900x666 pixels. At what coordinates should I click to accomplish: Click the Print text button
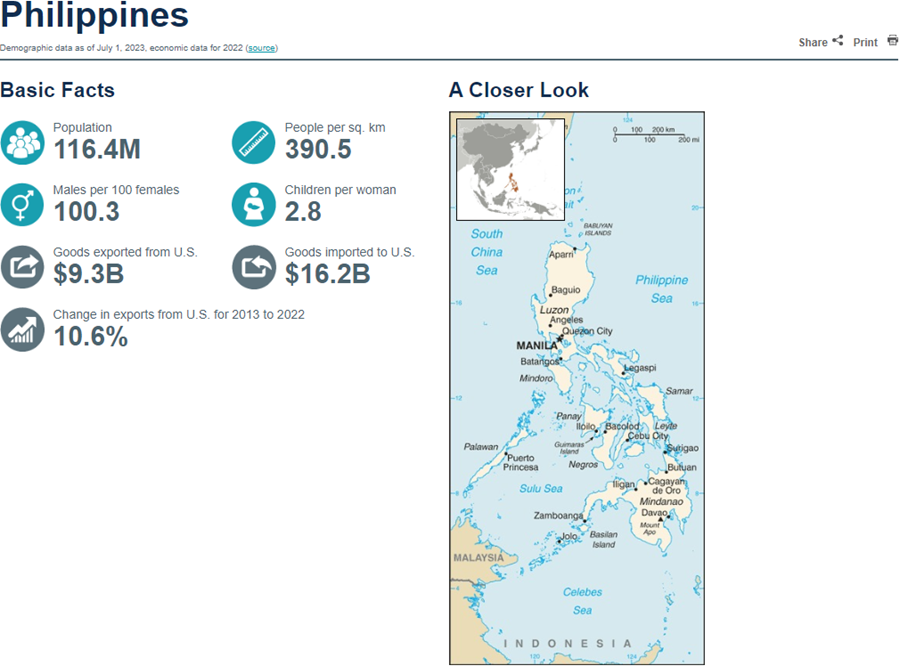pyautogui.click(x=865, y=42)
